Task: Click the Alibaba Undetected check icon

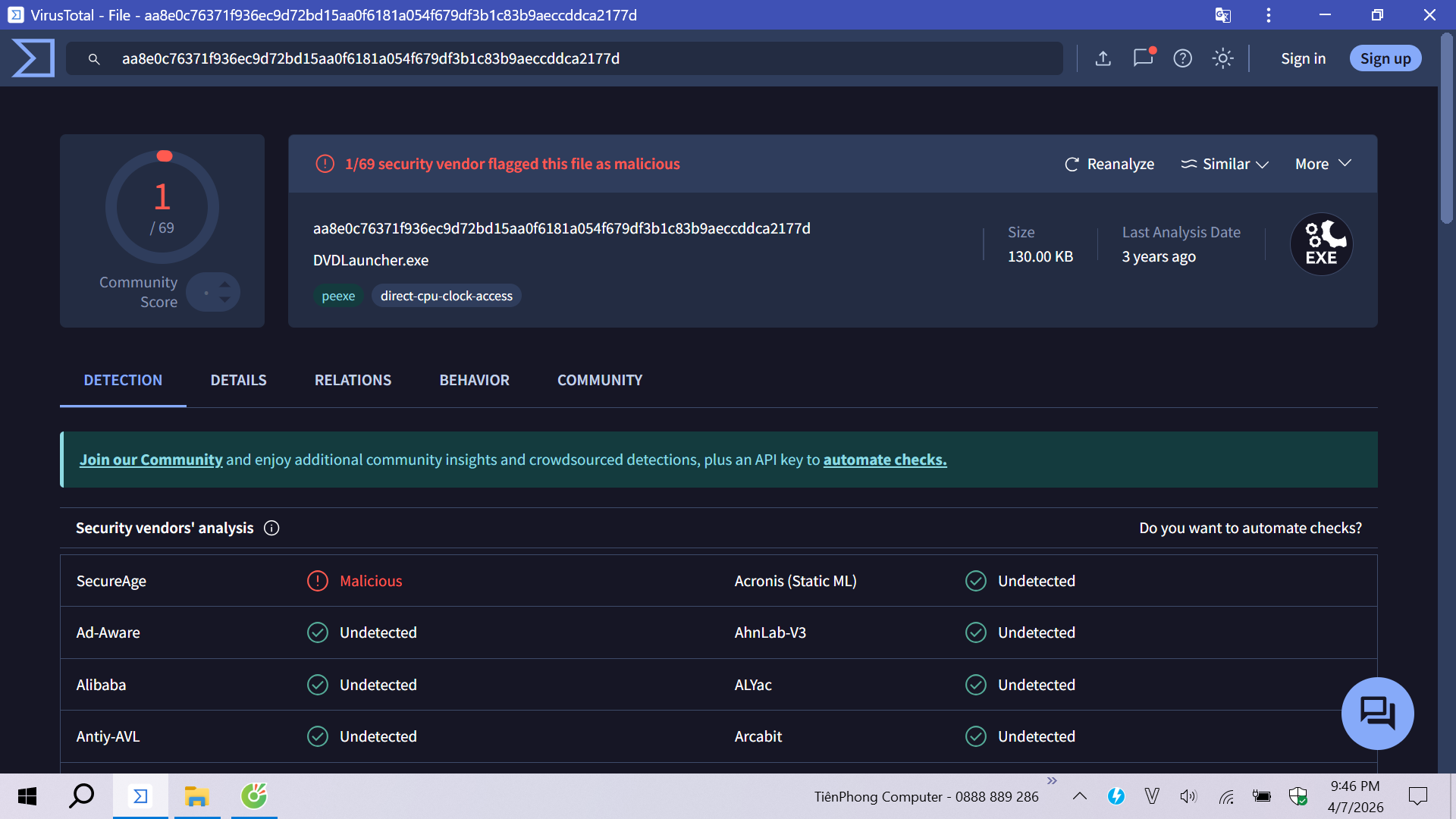Action: pos(317,685)
